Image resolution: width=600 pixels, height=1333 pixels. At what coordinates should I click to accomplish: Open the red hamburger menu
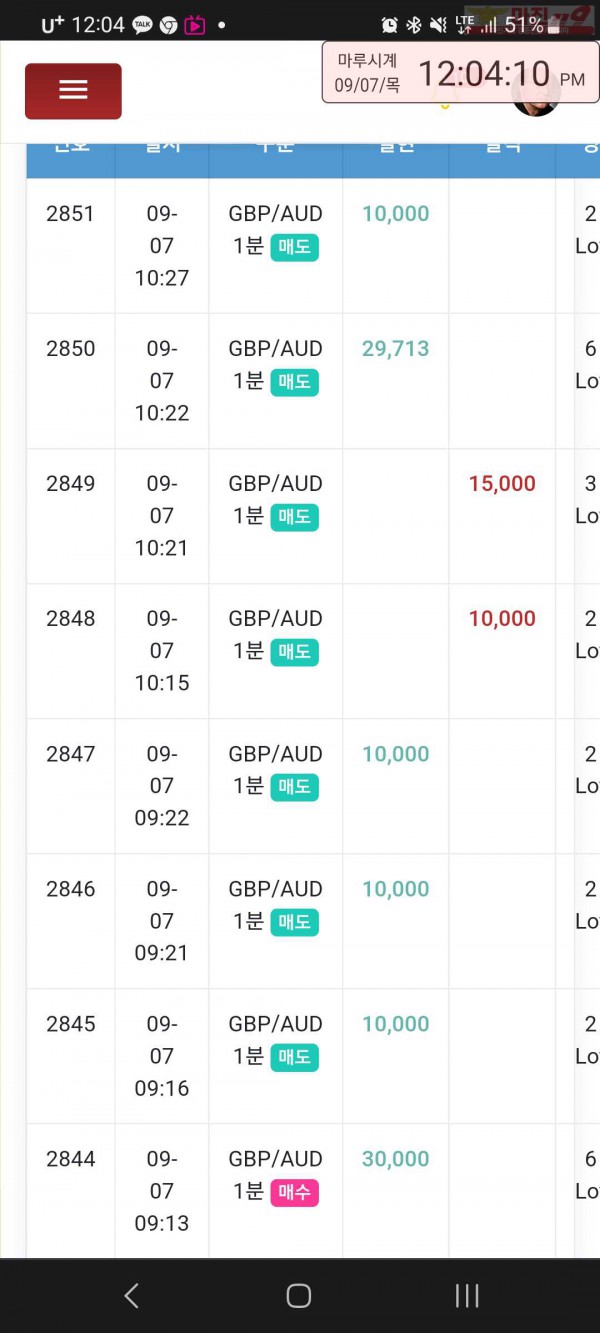point(73,91)
